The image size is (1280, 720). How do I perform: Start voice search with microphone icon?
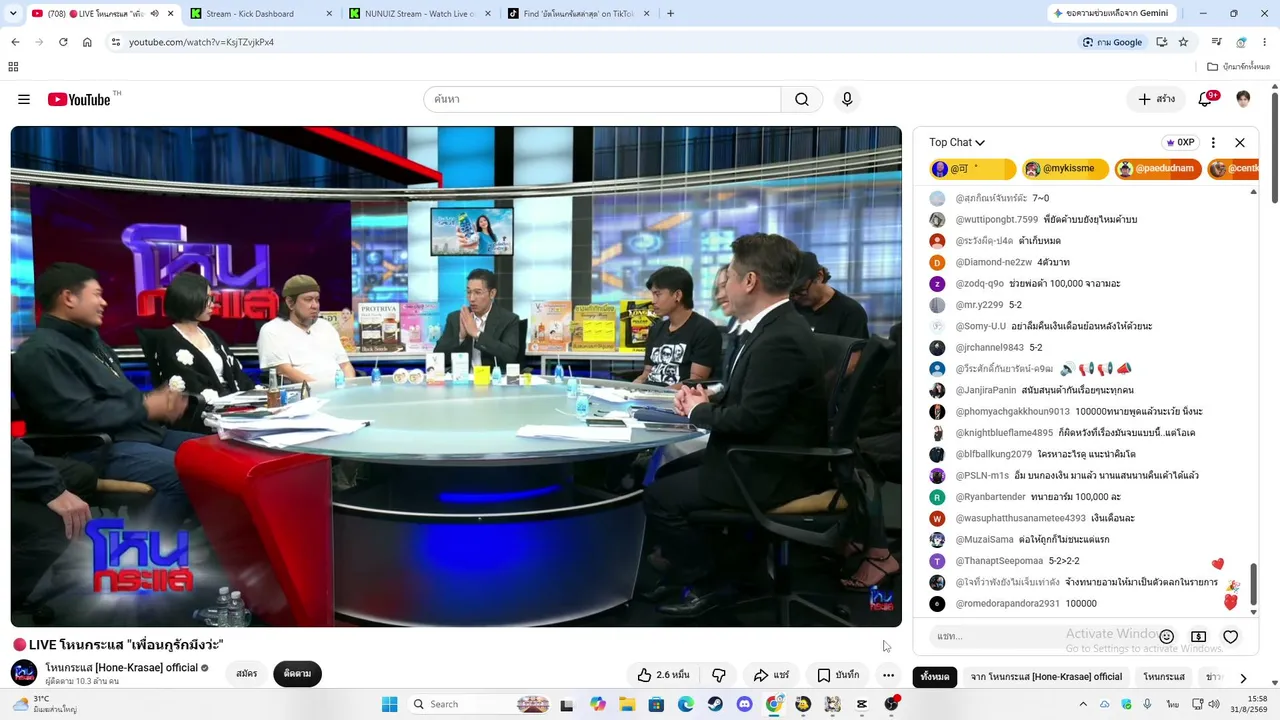click(847, 99)
